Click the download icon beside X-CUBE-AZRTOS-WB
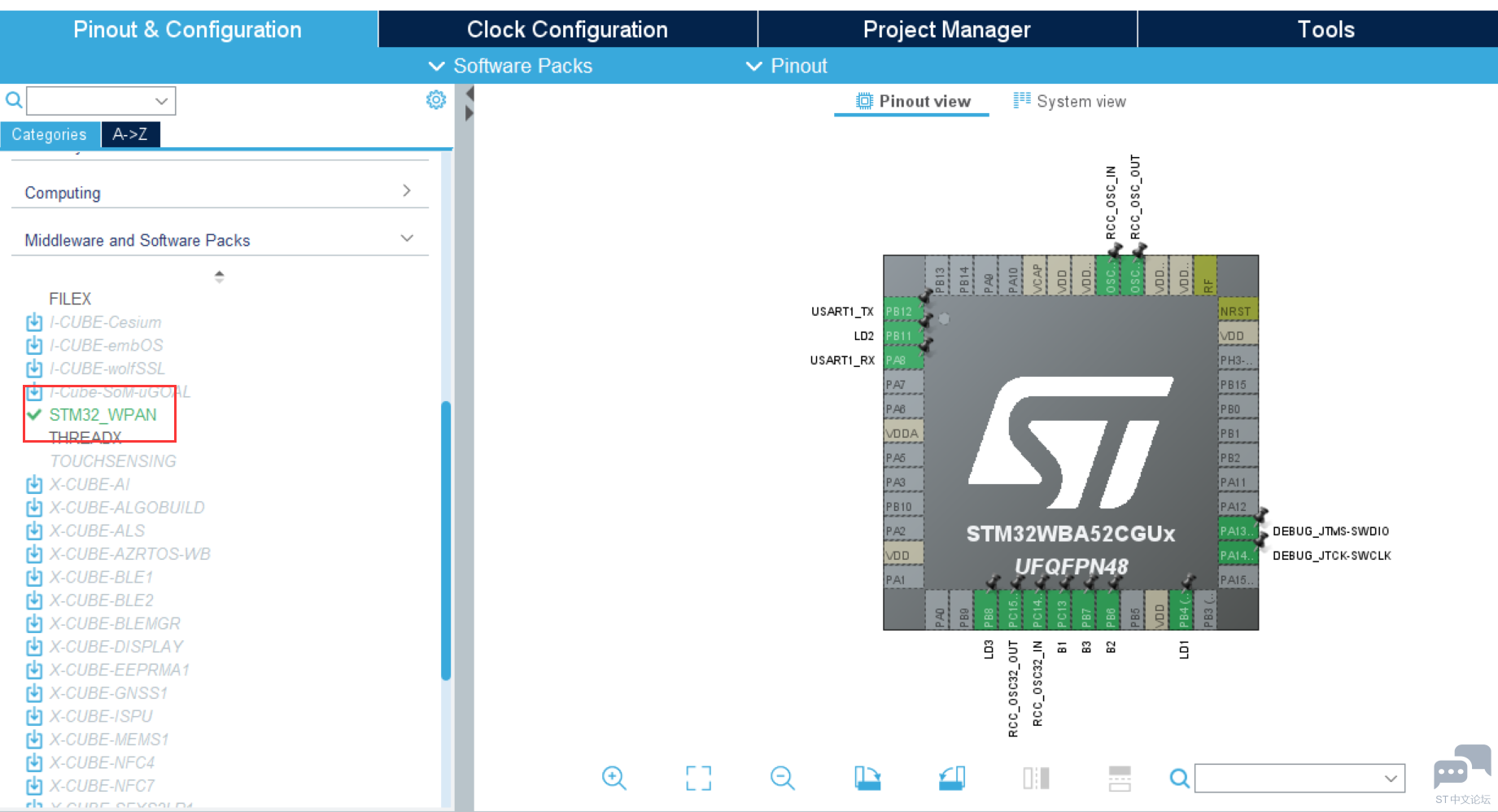This screenshot has width=1498, height=812. pyautogui.click(x=34, y=554)
